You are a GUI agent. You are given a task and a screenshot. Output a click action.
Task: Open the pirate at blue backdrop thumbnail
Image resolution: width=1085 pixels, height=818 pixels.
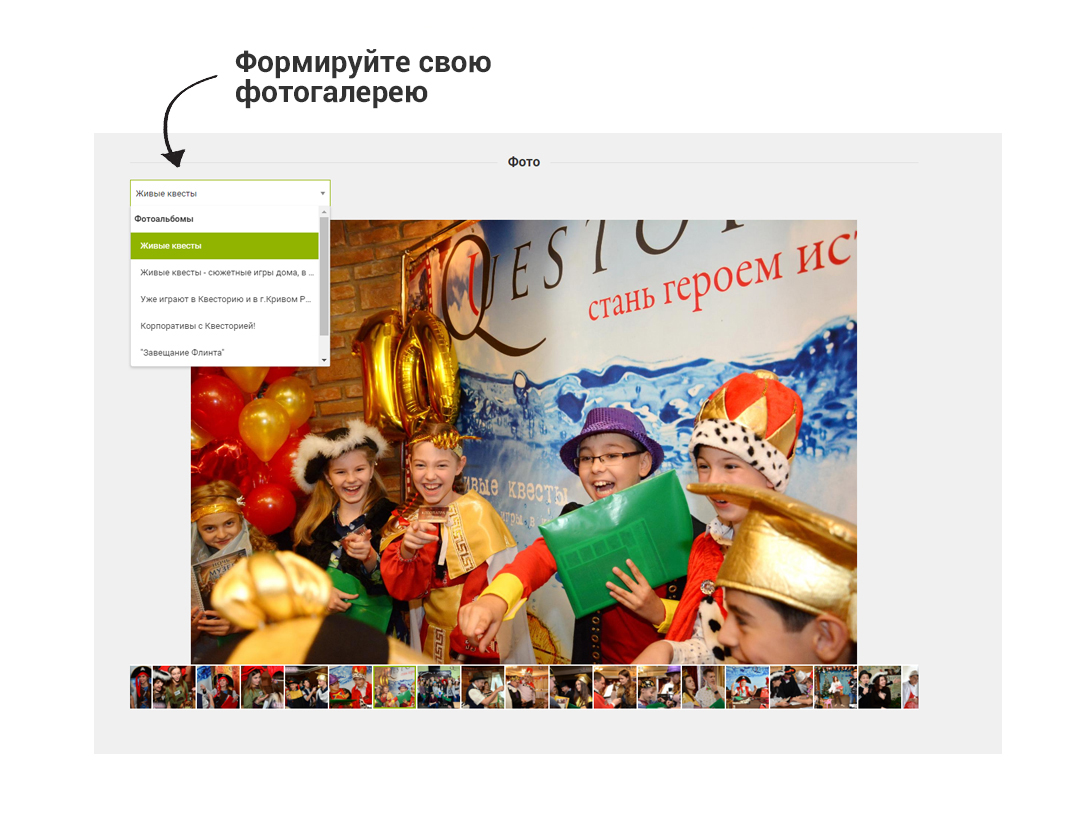(x=747, y=688)
